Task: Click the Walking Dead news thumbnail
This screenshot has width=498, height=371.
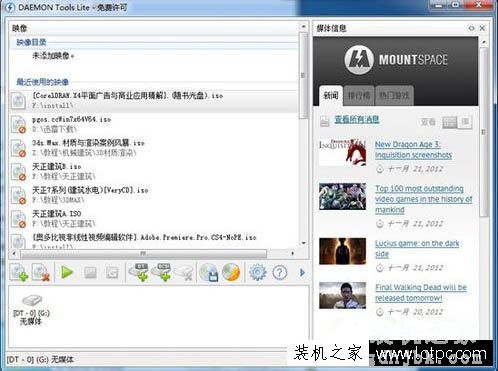Action: tap(342, 295)
